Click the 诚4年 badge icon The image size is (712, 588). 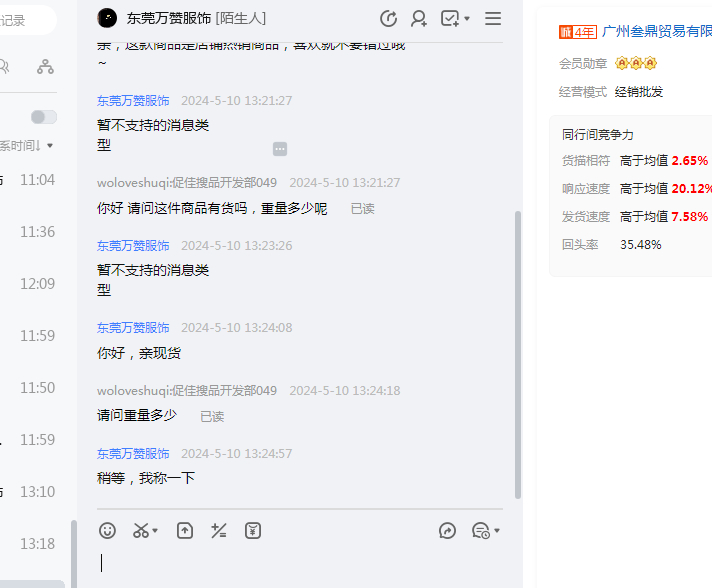[x=578, y=32]
